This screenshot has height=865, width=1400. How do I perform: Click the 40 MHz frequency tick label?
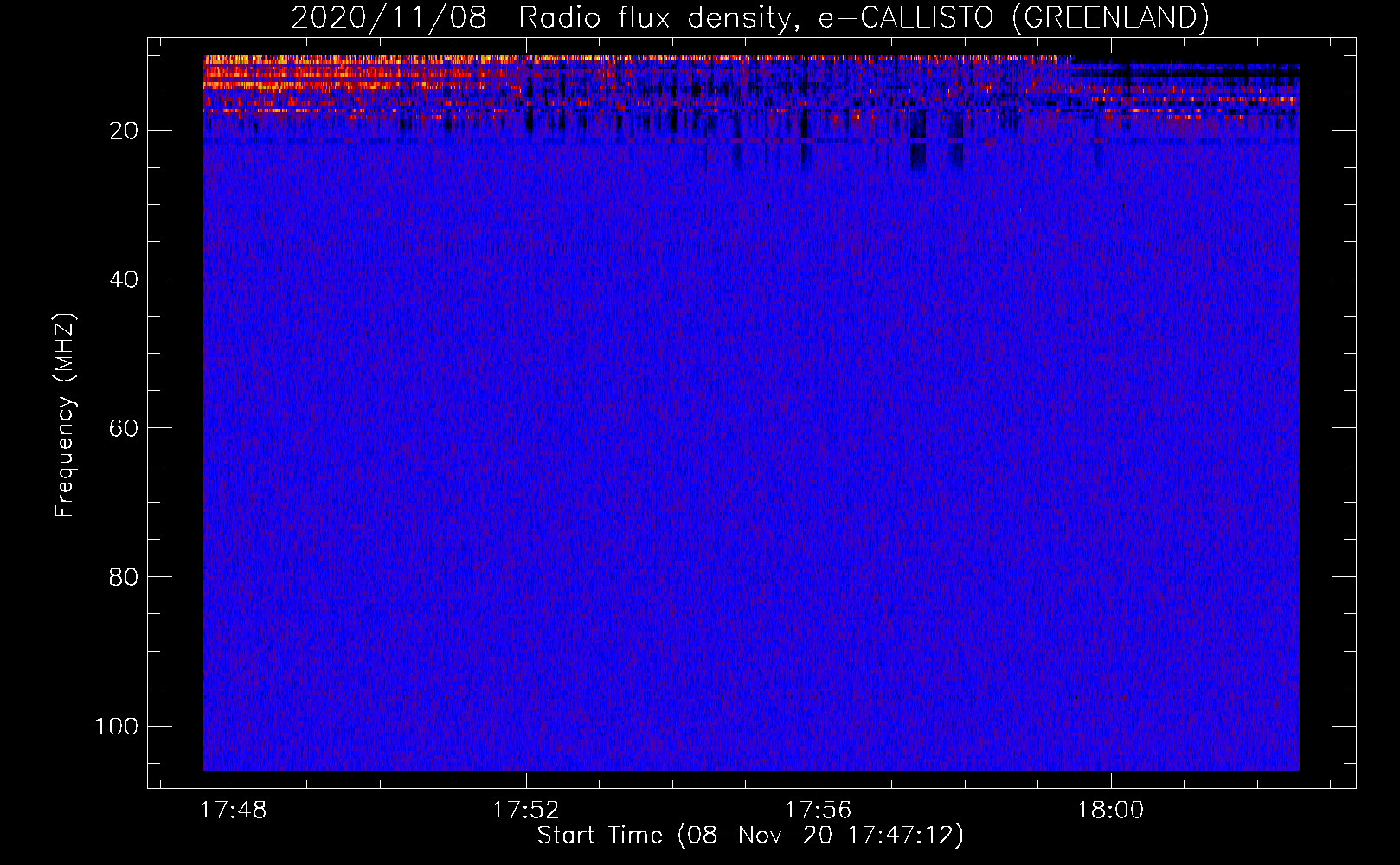pos(124,279)
